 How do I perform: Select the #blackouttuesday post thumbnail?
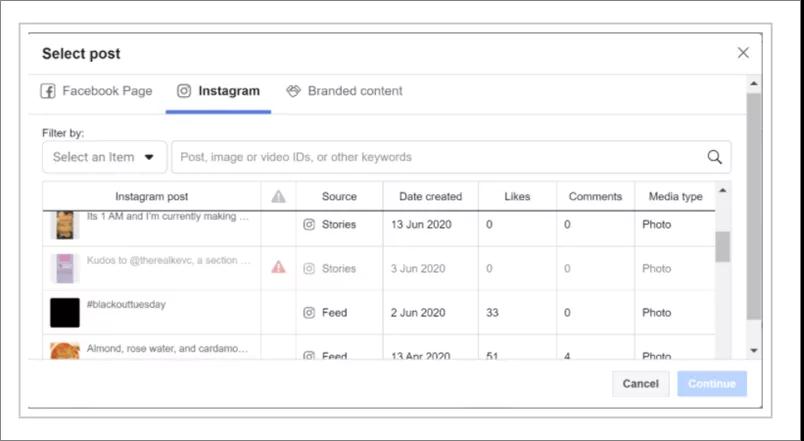pyautogui.click(x=65, y=313)
